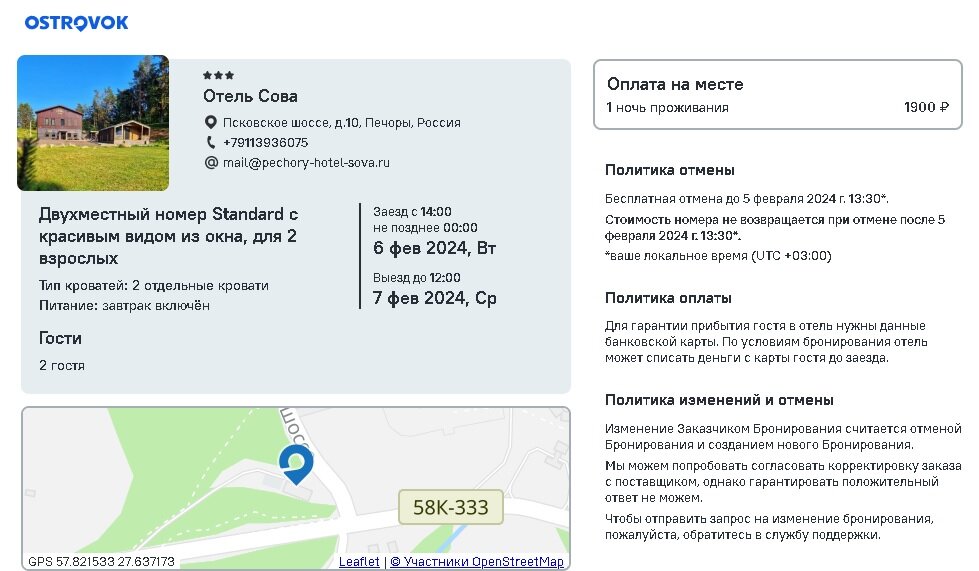Select GPS coordinates 57.821533 27.637173

coord(101,561)
